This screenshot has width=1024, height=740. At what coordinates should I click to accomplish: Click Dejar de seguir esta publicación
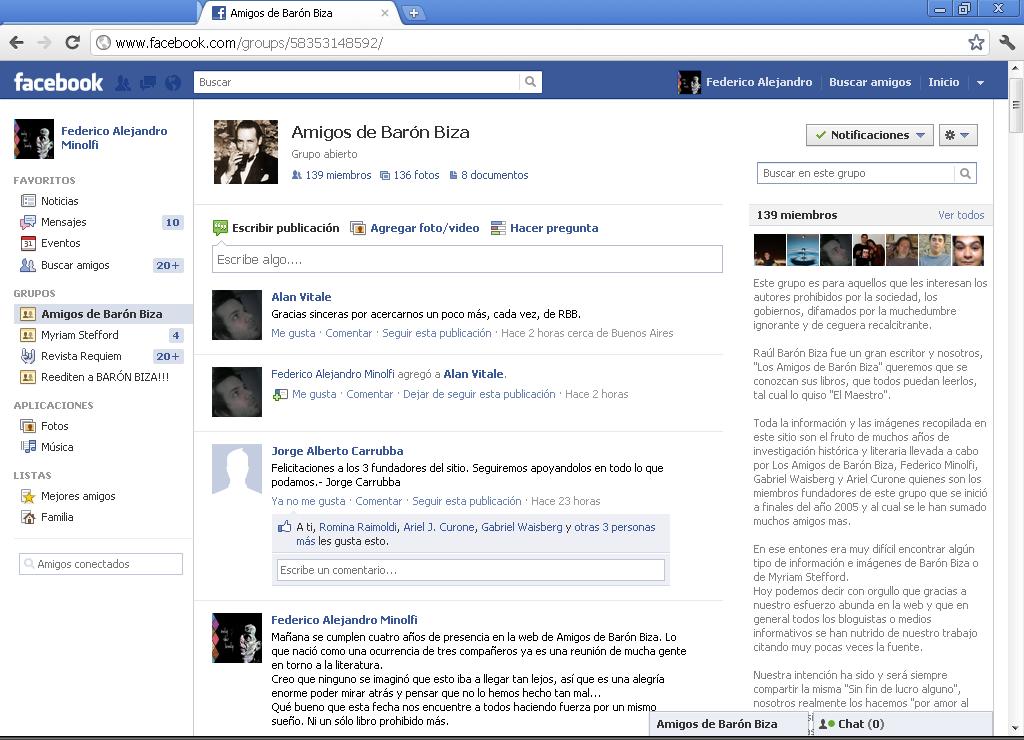click(x=479, y=394)
